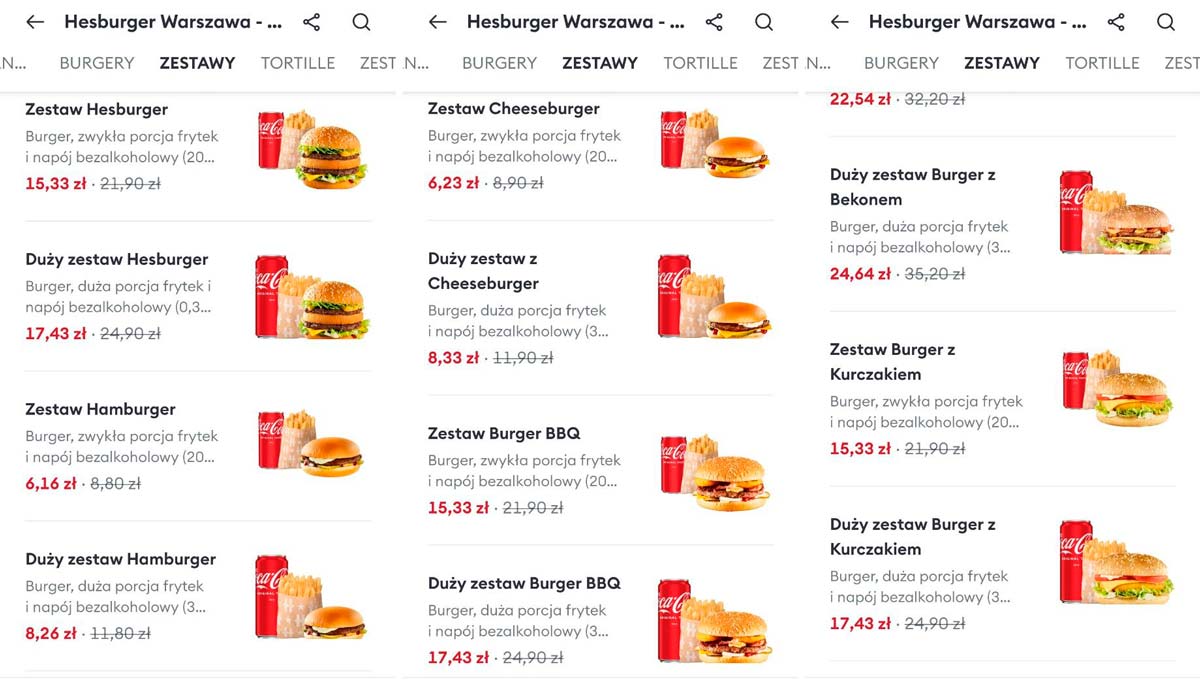The image size is (1200, 685).
Task: Tap the share icon in the third panel
Action: tap(1116, 22)
